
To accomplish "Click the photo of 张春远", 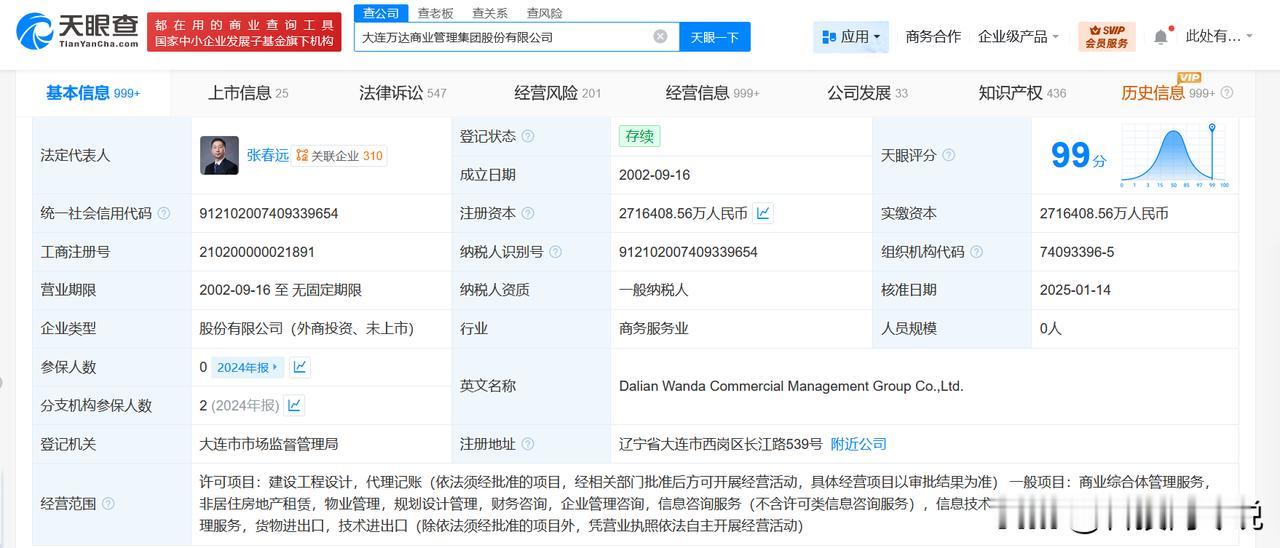I will click(x=219, y=155).
